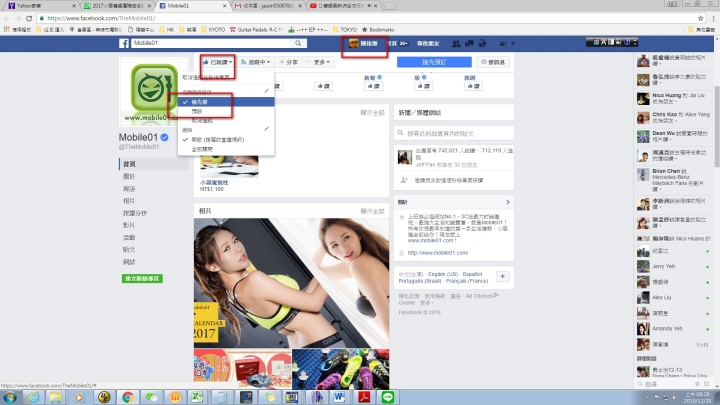Screen dimensions: 720x405
Task: Go back with the browser back arrow
Action: pyautogui.click(x=7, y=18)
